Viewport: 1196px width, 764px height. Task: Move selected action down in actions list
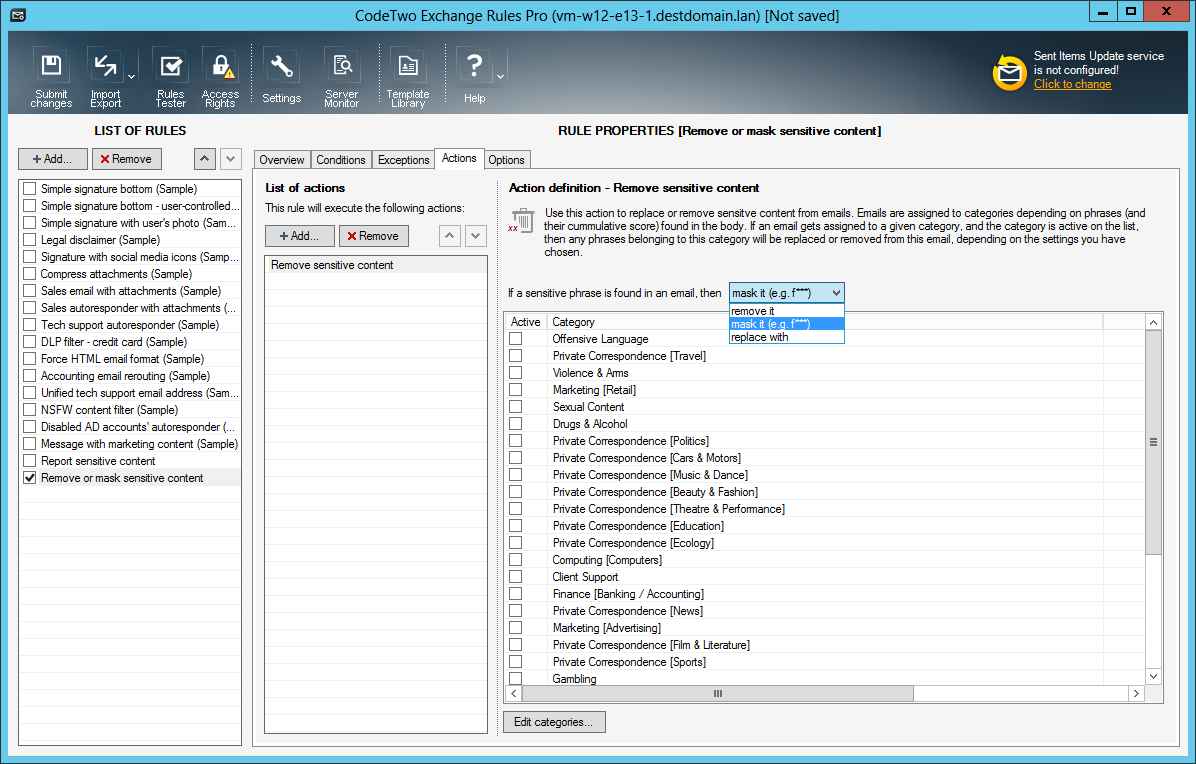[x=476, y=236]
